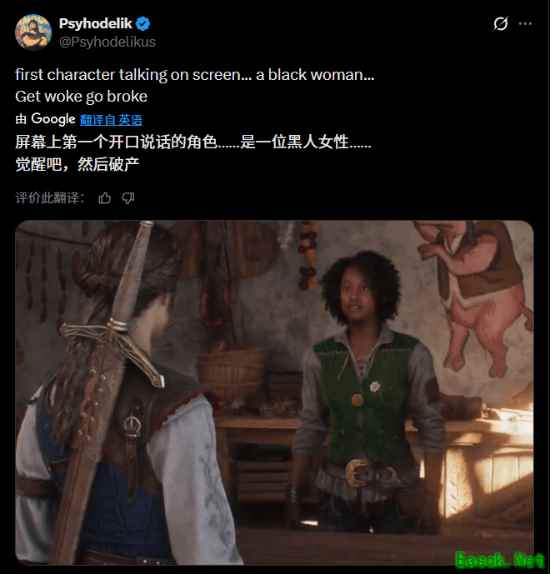Open the three-dot more options menu

[x=525, y=24]
